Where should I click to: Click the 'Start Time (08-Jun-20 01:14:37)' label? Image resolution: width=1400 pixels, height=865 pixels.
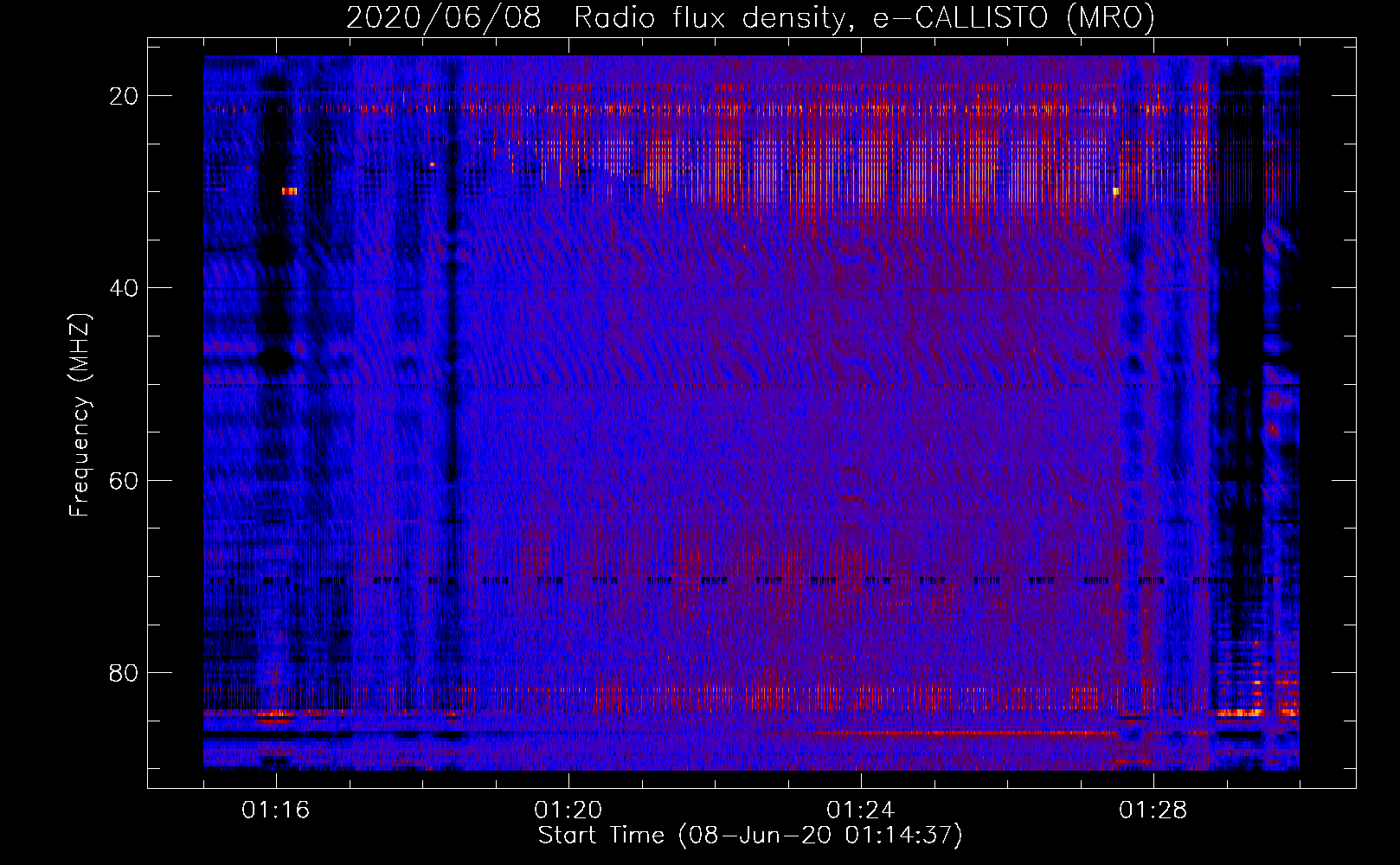click(x=750, y=836)
